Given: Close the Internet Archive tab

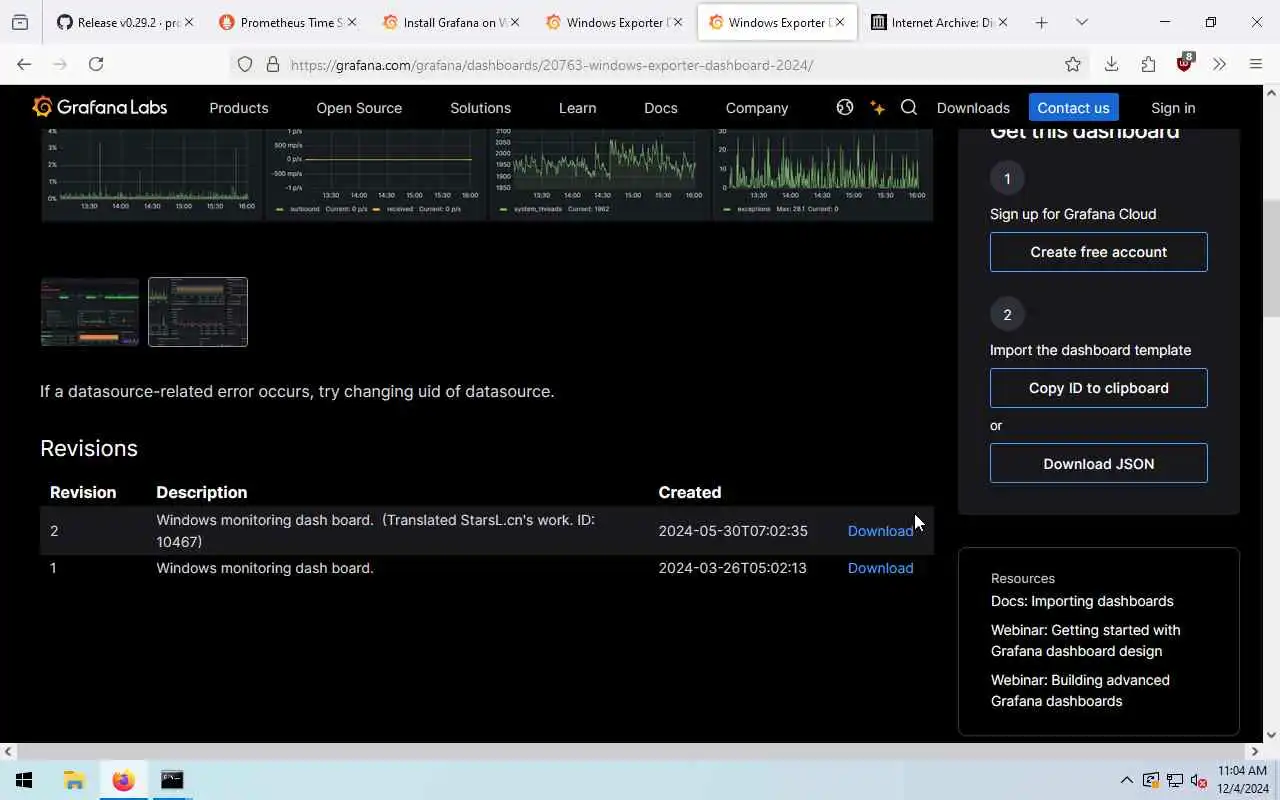Looking at the screenshot, I should [1003, 22].
